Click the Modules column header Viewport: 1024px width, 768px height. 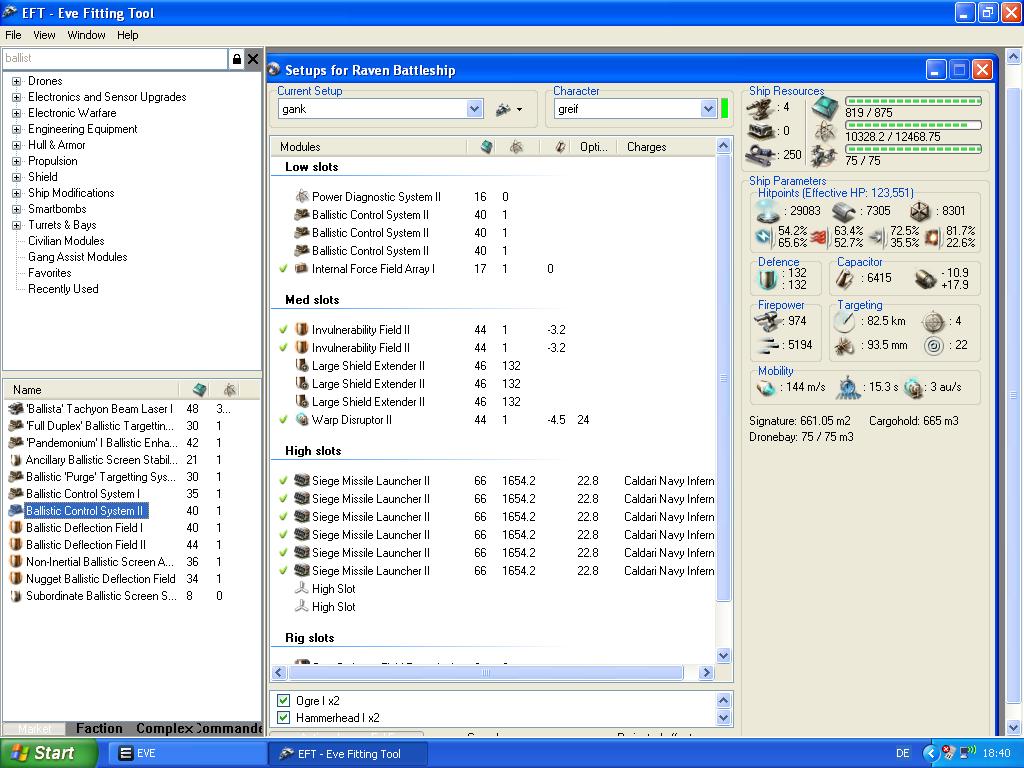[x=369, y=147]
